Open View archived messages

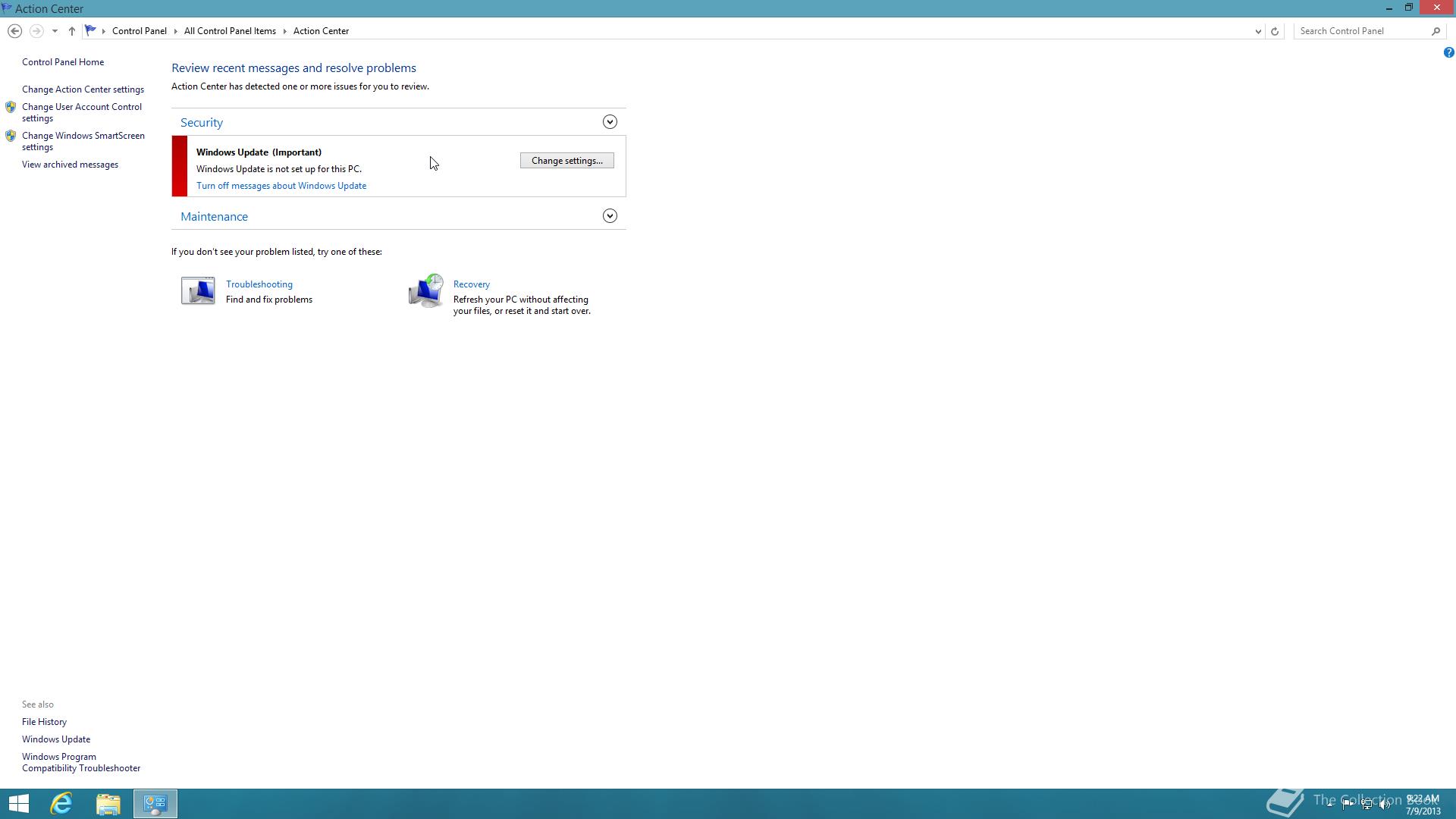click(70, 165)
